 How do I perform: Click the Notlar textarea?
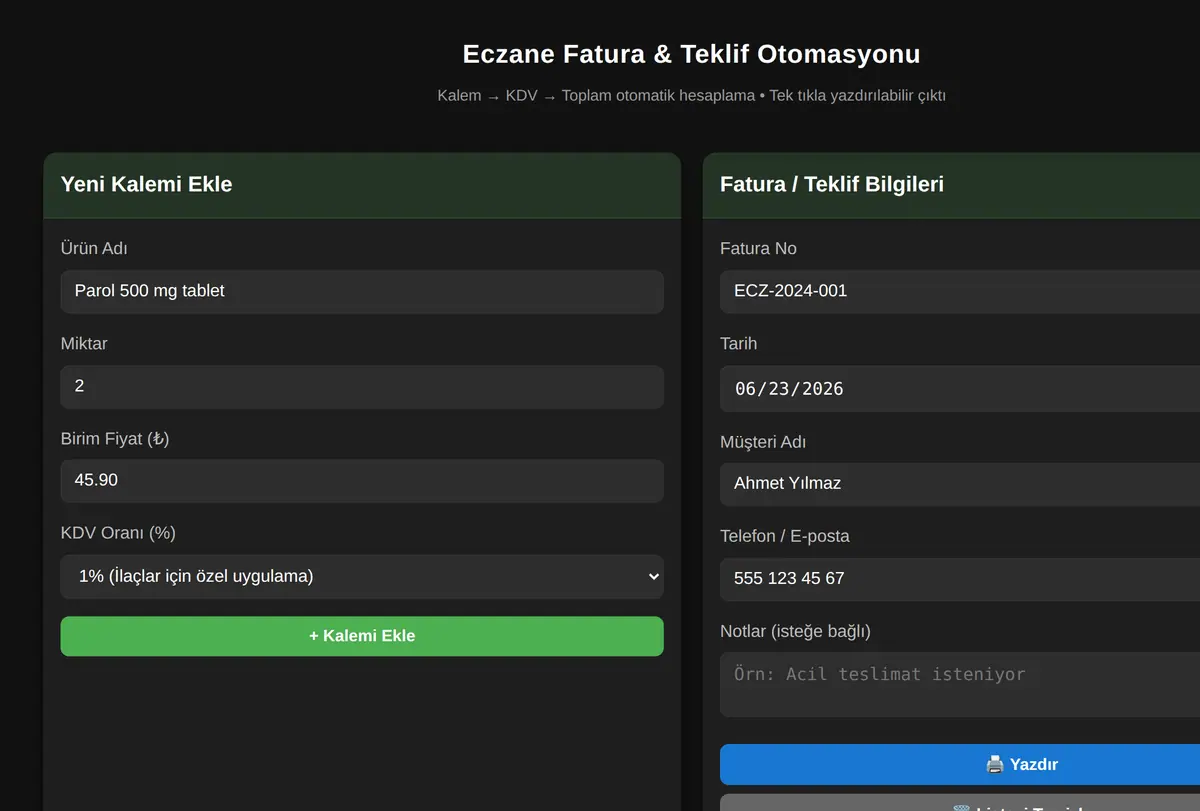point(960,684)
